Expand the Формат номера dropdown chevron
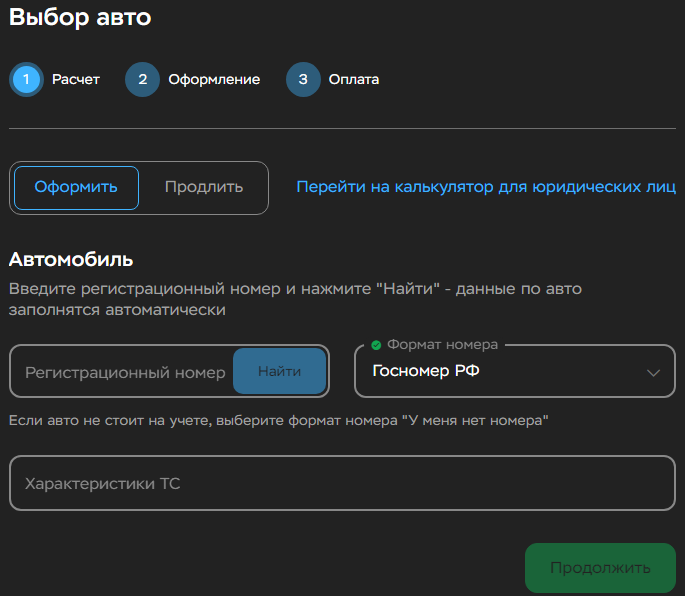685x596 pixels. pos(653,373)
